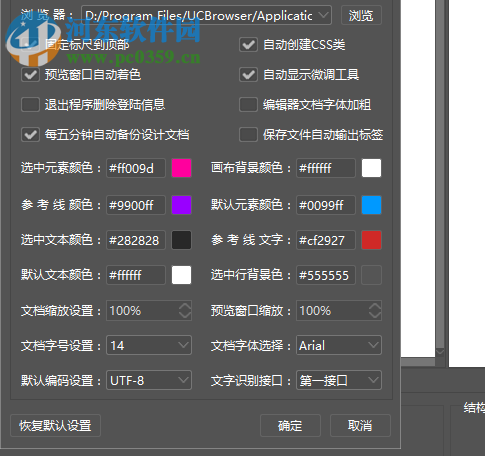Open 文档字体选择 dropdown showing Arial
Screen dimensions: 485x456
coord(339,345)
